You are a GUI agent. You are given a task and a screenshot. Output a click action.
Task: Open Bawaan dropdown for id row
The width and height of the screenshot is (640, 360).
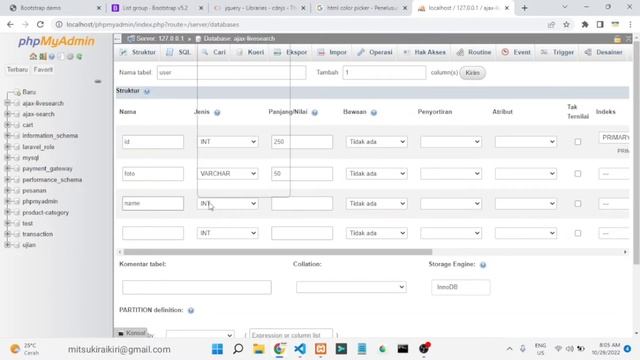[376, 142]
